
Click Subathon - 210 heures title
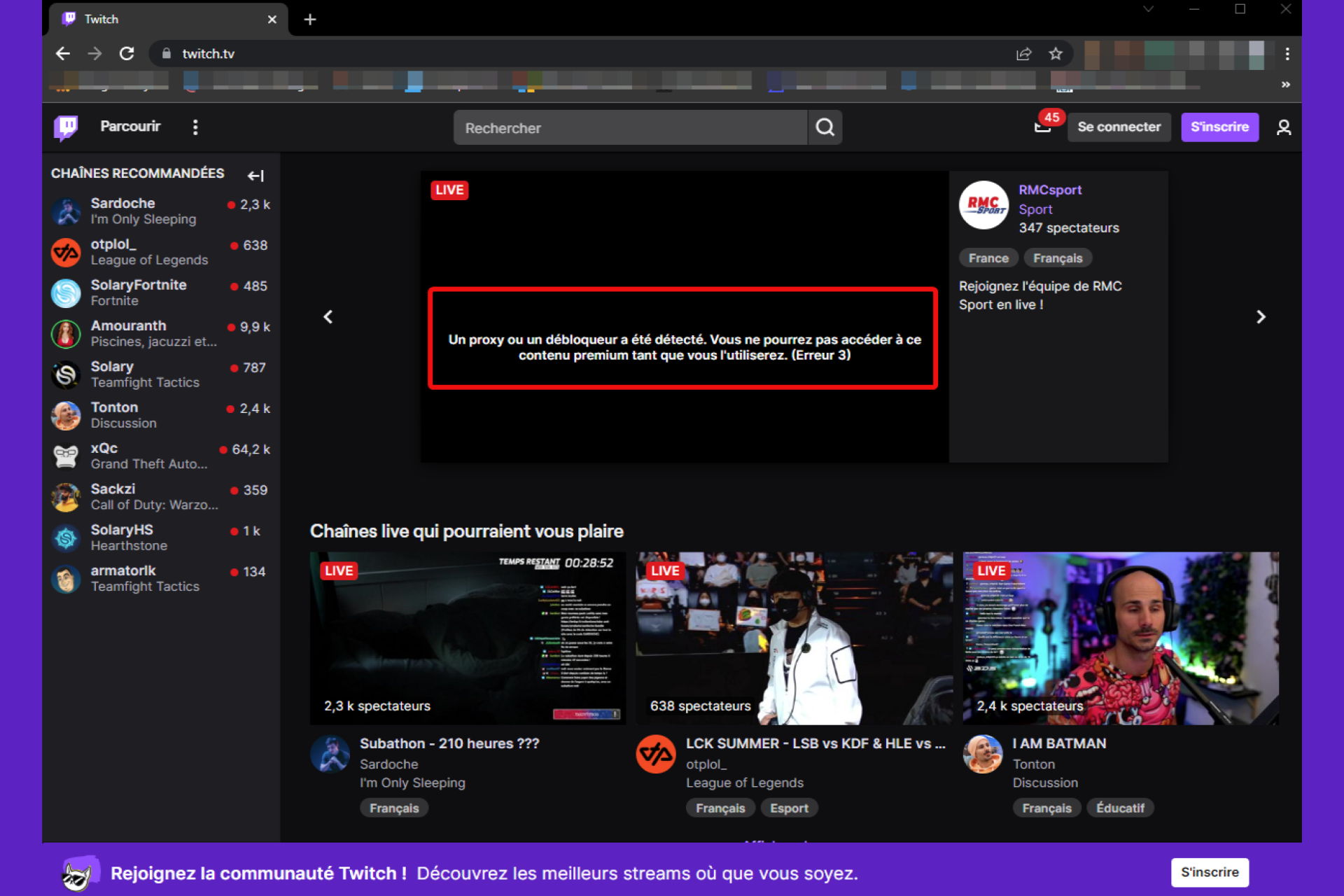tap(449, 743)
